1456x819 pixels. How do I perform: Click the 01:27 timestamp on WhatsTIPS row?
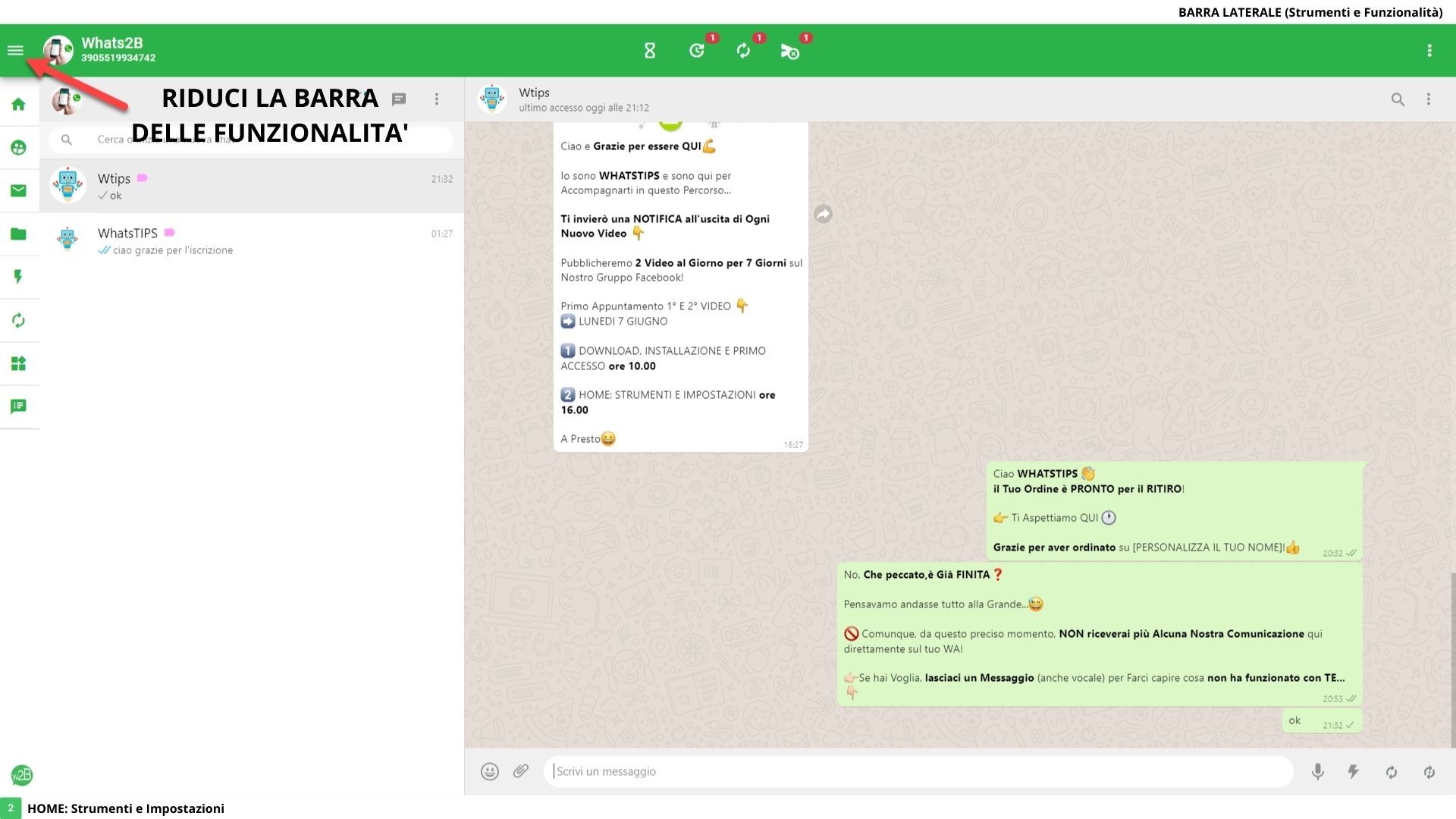(442, 234)
